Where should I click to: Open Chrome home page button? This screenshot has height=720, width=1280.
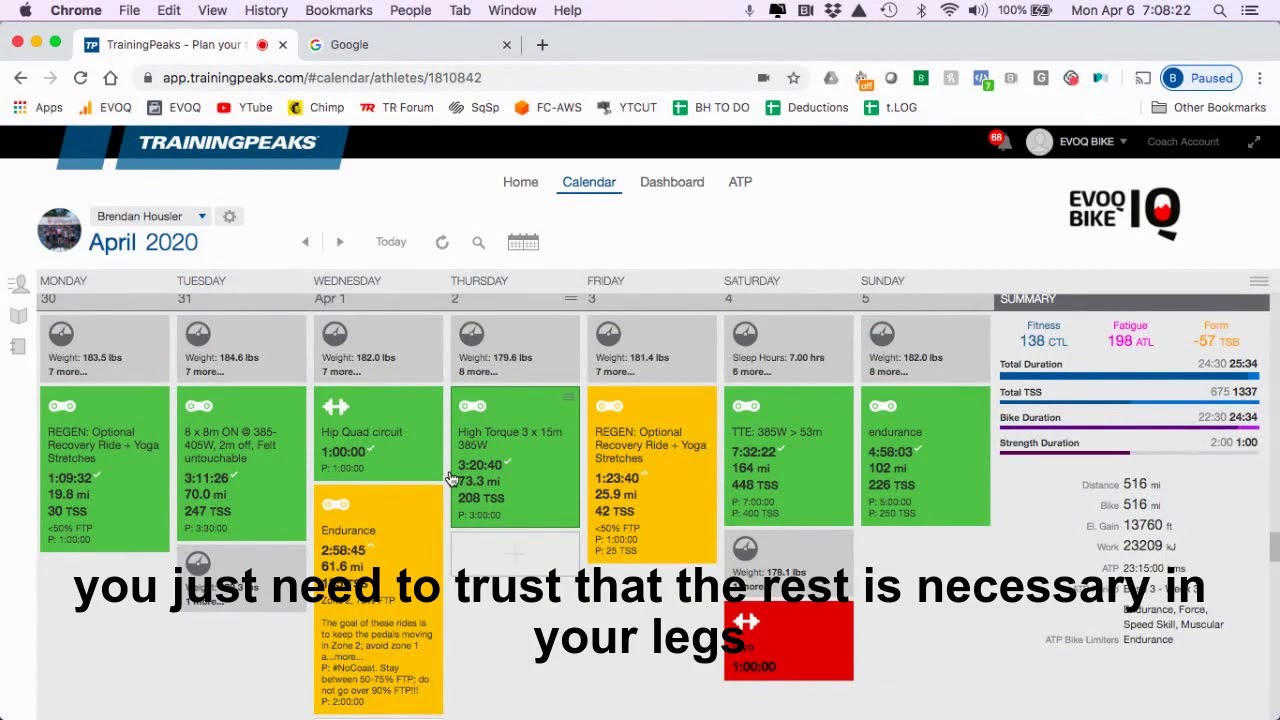[111, 78]
